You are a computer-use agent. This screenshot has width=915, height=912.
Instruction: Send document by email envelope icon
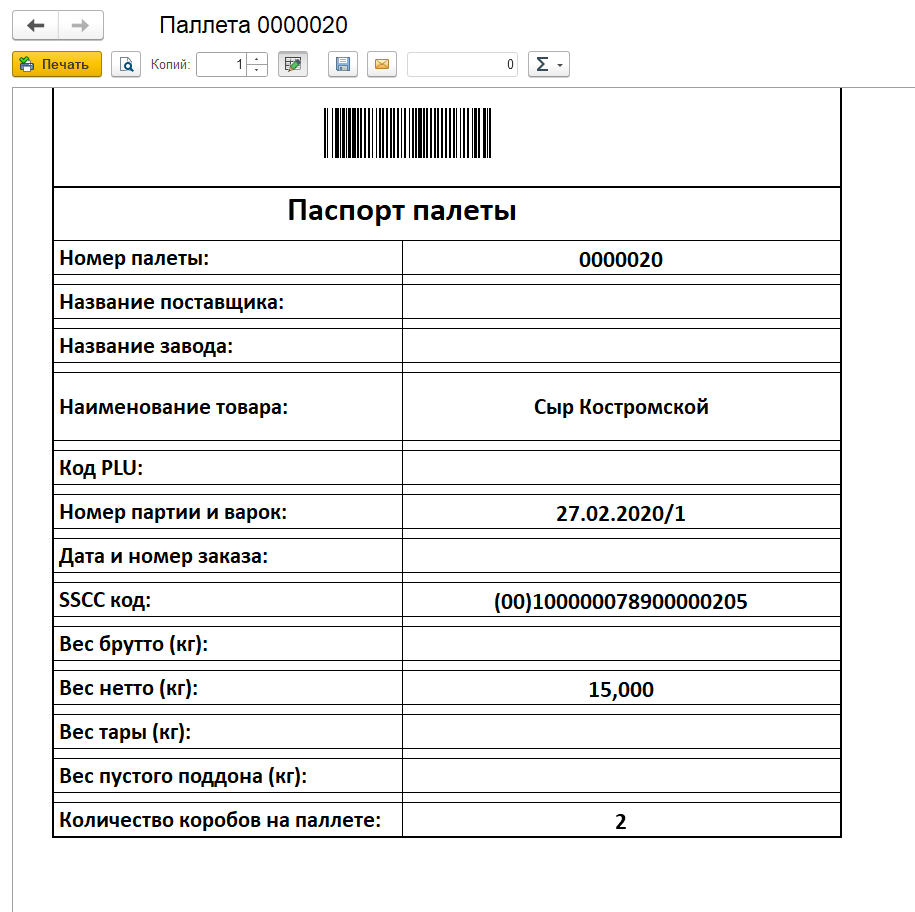(382, 65)
